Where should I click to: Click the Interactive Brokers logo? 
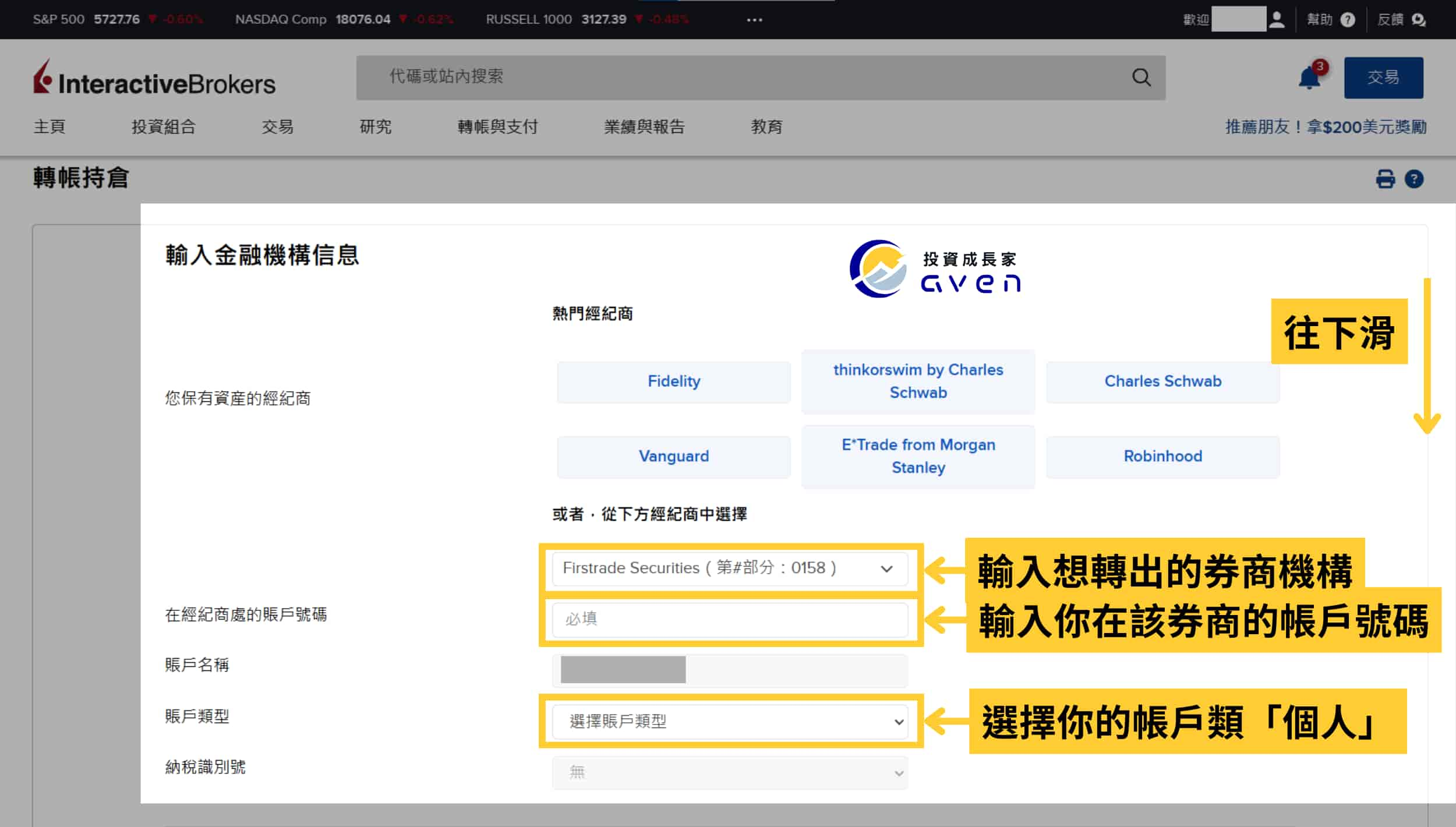click(x=154, y=77)
